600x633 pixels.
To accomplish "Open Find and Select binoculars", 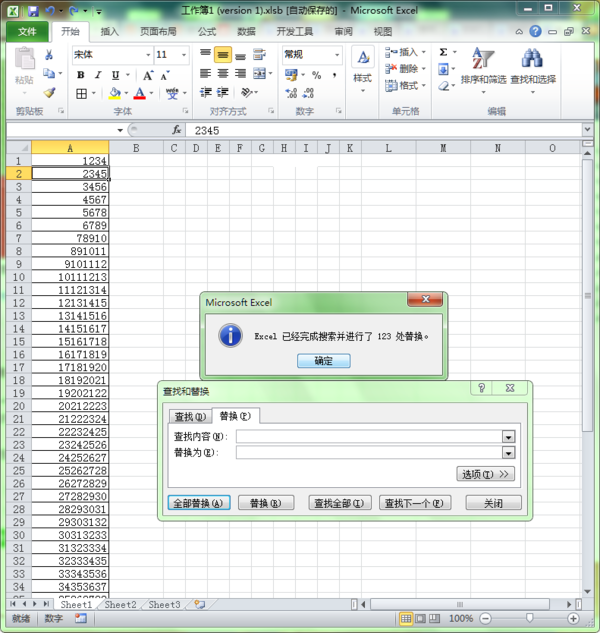I will [x=533, y=69].
